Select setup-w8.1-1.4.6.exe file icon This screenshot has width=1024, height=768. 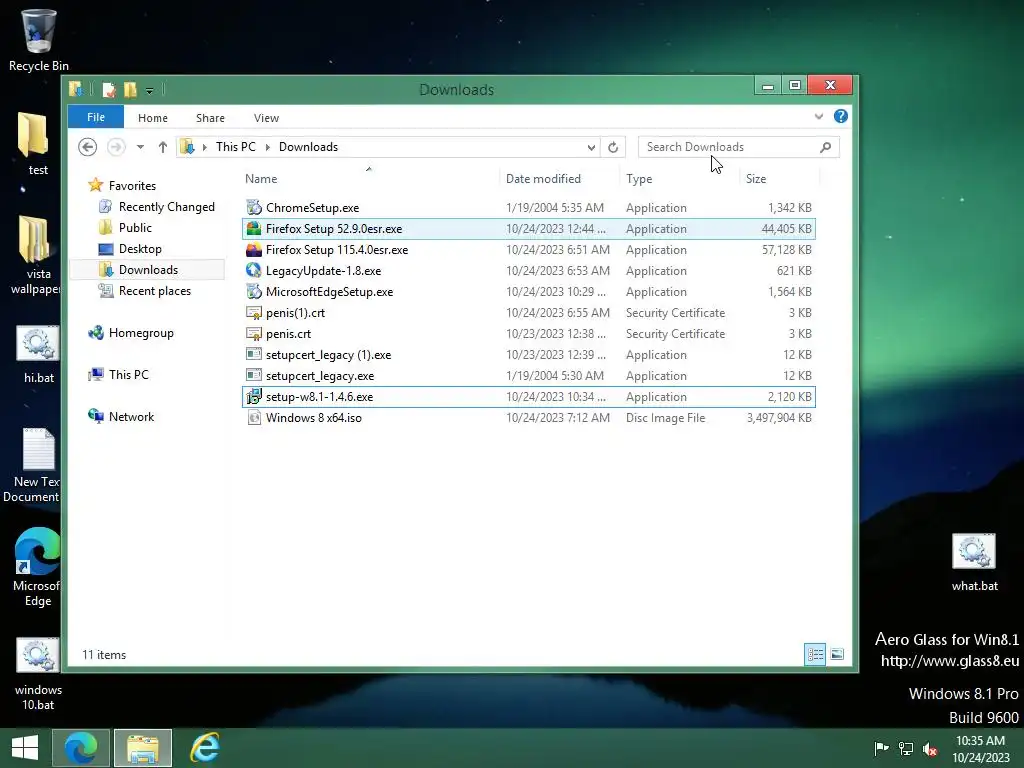[254, 396]
